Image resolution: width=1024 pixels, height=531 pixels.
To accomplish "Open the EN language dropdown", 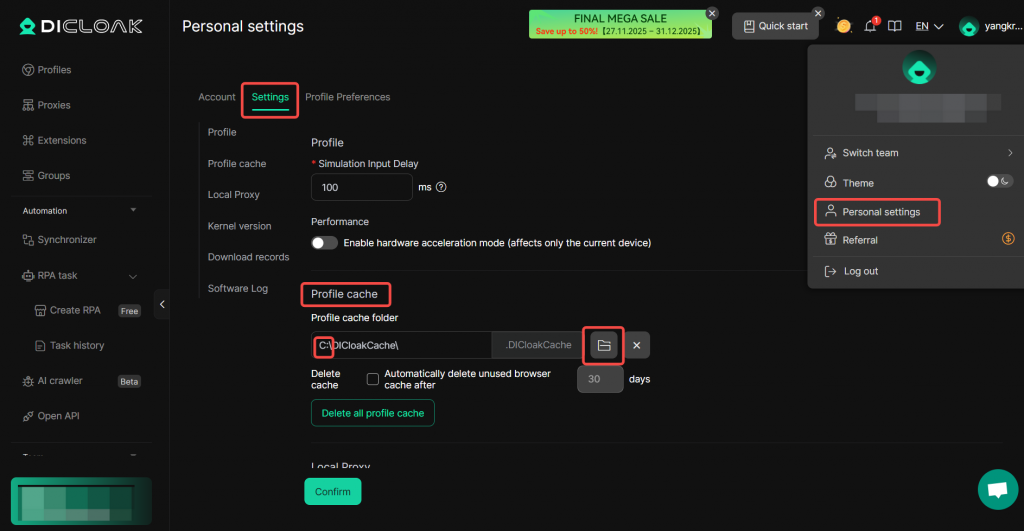I will pyautogui.click(x=929, y=26).
